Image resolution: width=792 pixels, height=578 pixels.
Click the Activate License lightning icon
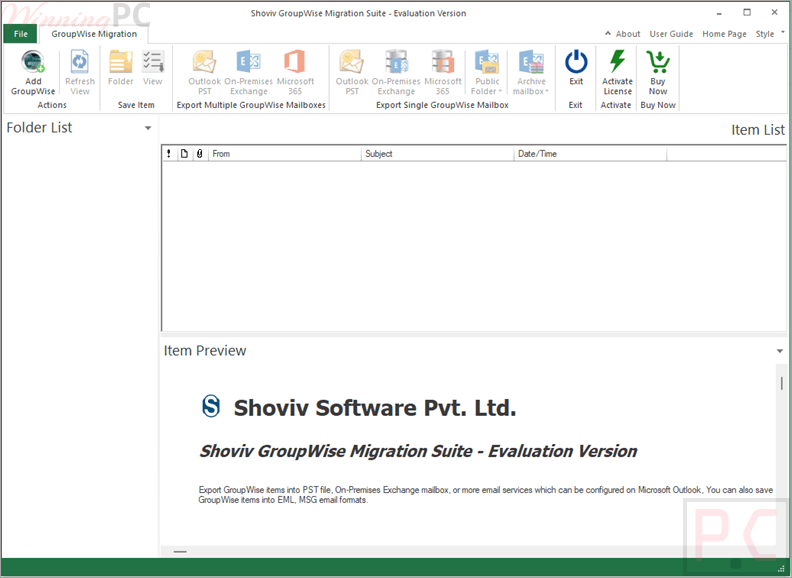point(617,61)
